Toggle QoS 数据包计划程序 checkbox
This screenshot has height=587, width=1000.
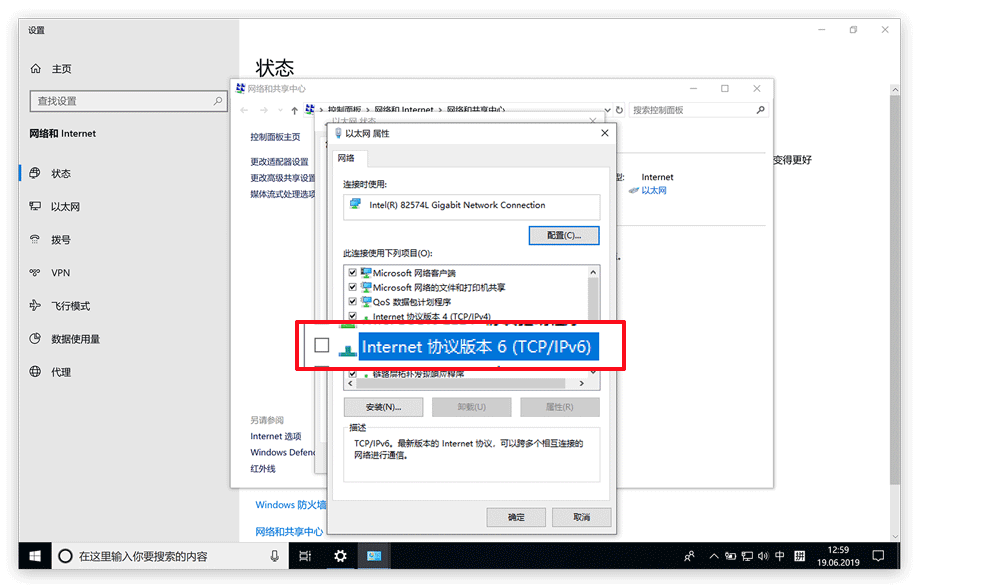coord(352,301)
